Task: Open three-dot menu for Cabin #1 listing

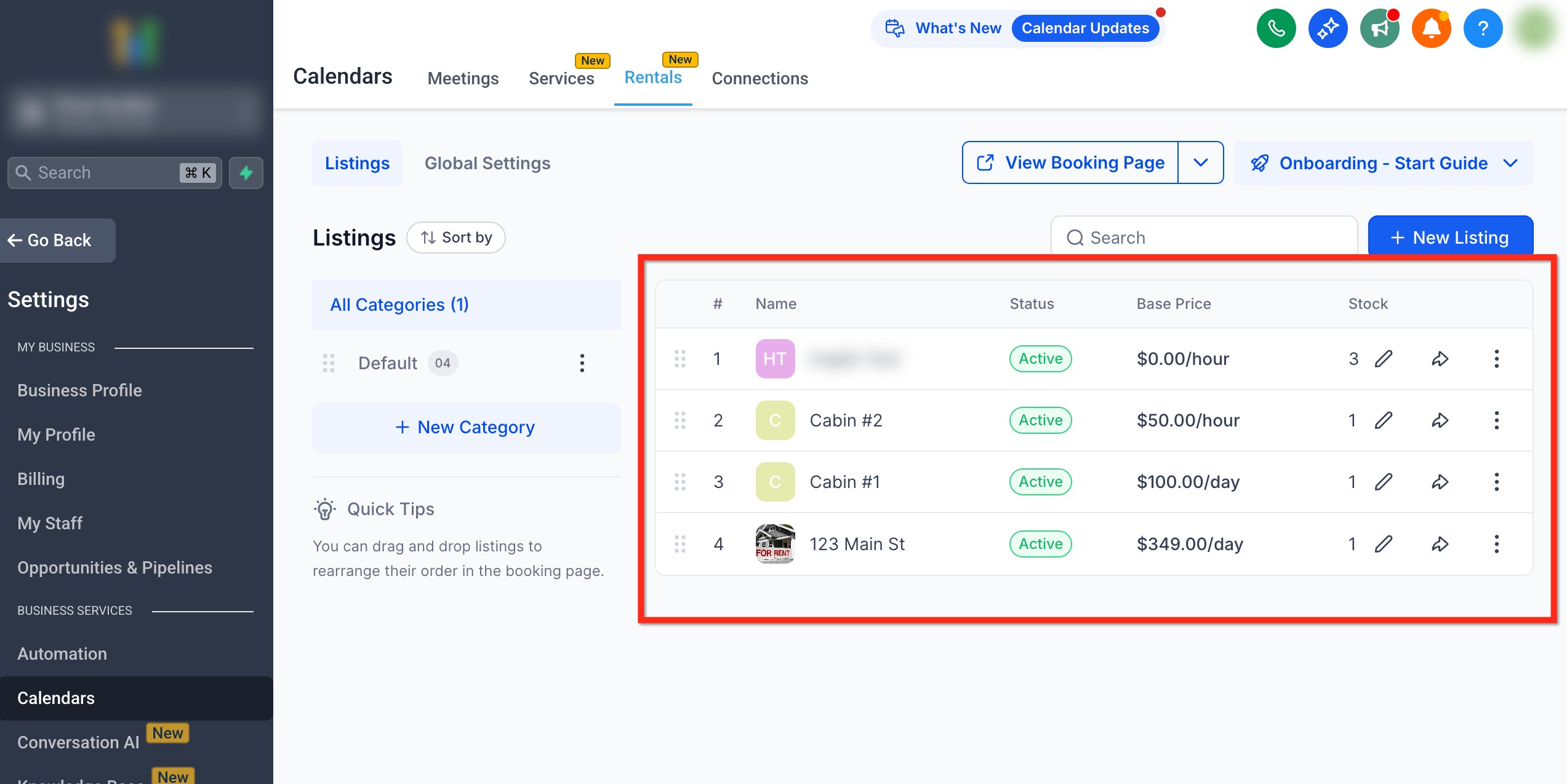Action: [x=1496, y=482]
